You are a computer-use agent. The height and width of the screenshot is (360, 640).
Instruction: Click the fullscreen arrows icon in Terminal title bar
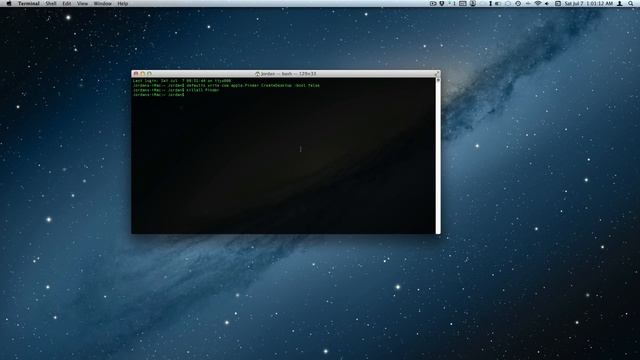437,73
